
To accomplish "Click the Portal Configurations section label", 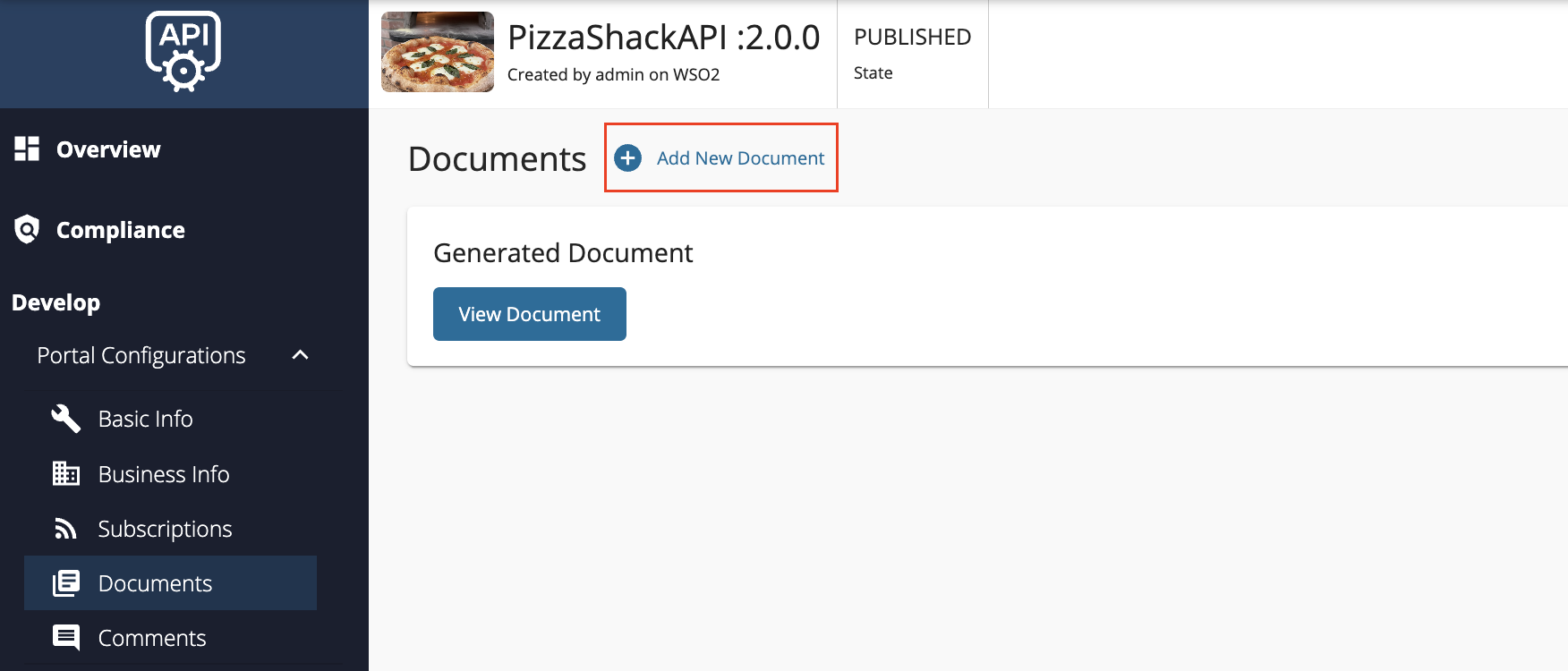I will (x=141, y=355).
